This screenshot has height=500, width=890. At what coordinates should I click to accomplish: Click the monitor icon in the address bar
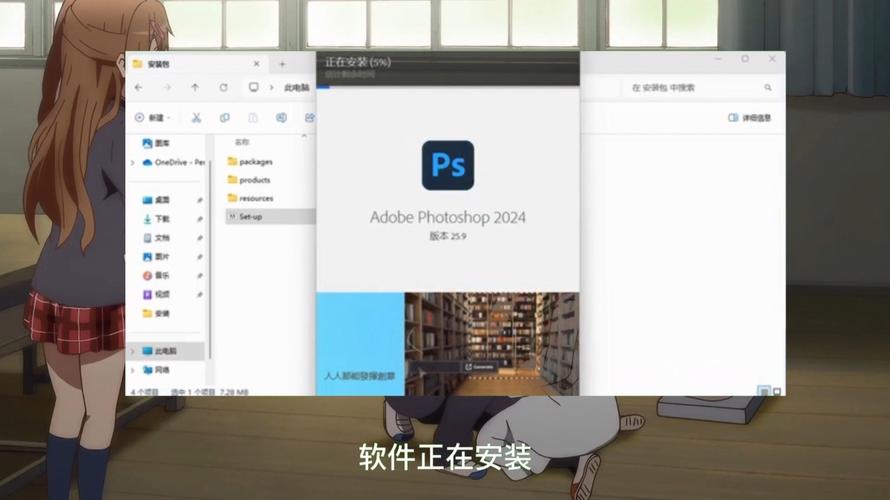pyautogui.click(x=254, y=87)
